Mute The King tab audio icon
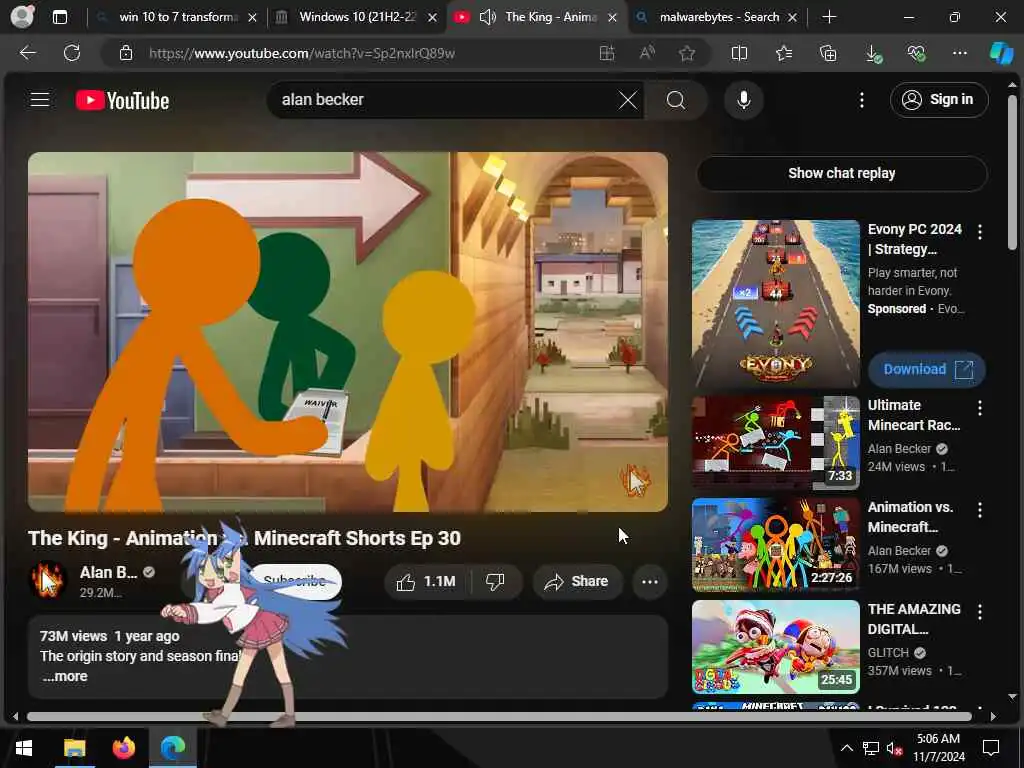 click(487, 17)
